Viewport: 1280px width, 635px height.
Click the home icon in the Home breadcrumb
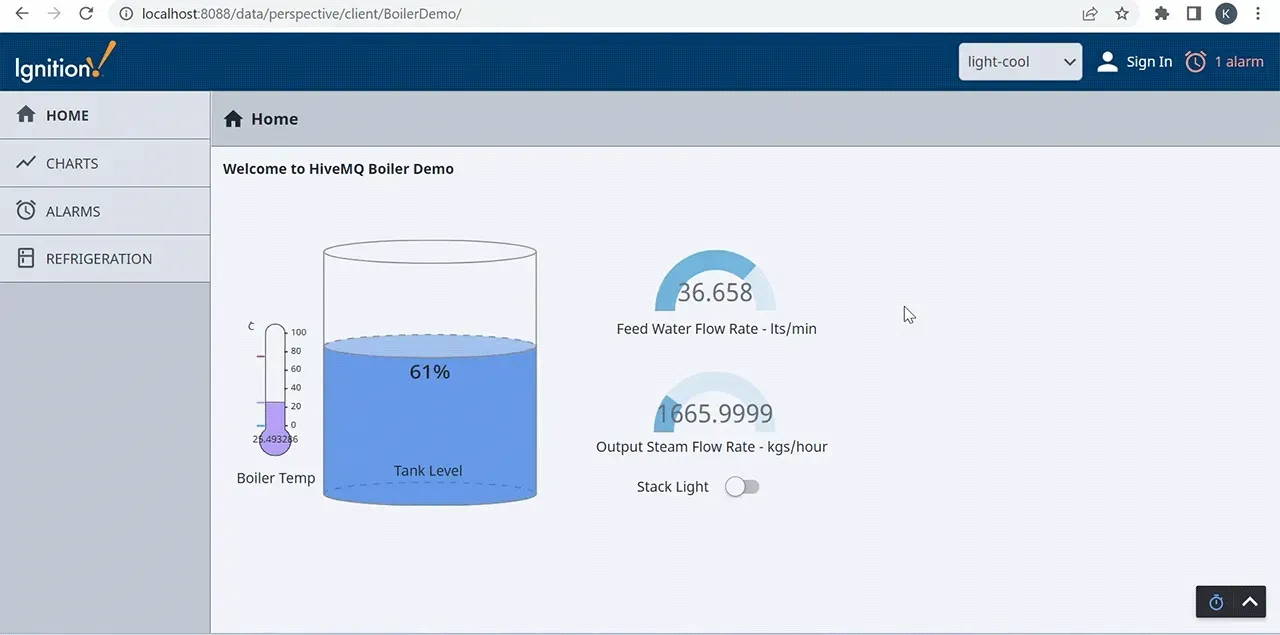coord(233,119)
